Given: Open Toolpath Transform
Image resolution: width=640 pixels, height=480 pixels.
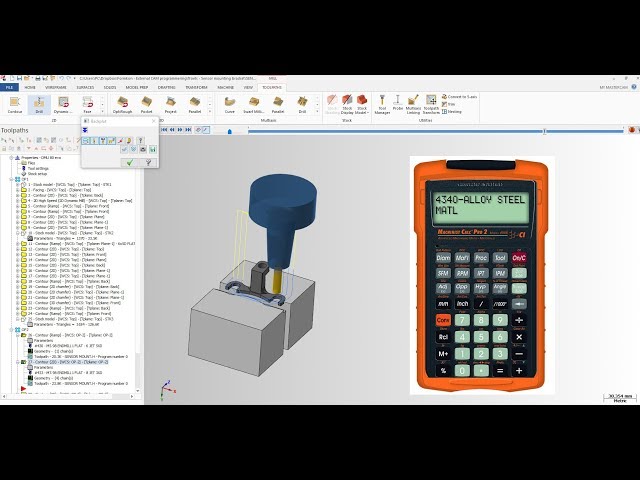Looking at the screenshot, I should tap(431, 104).
